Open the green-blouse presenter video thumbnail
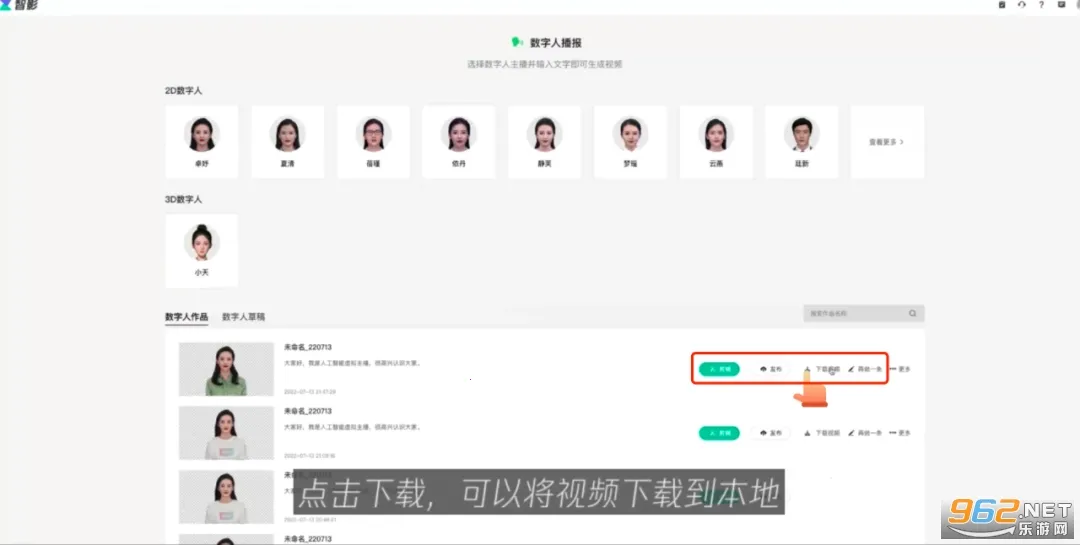 226,369
